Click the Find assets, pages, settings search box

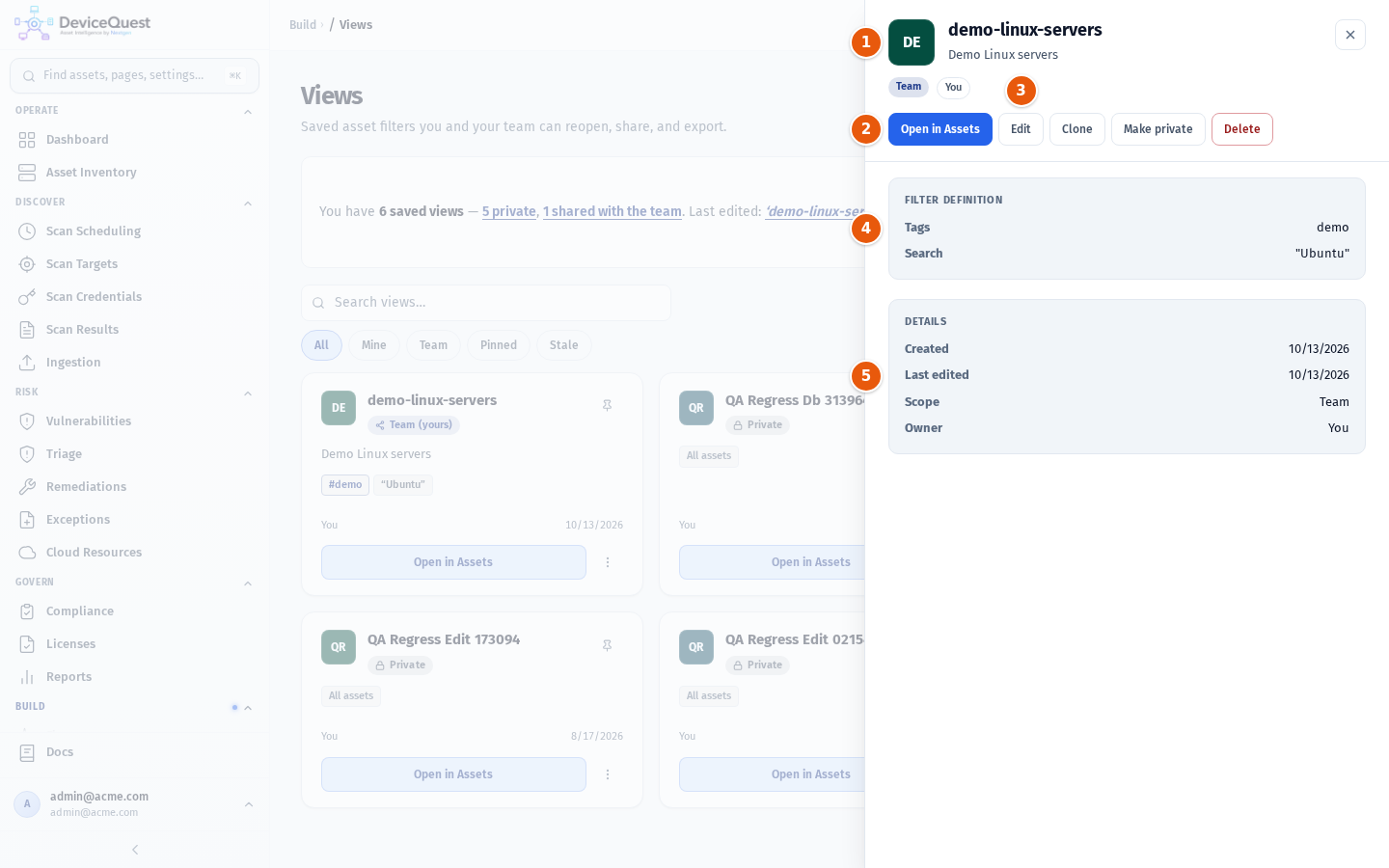[134, 75]
